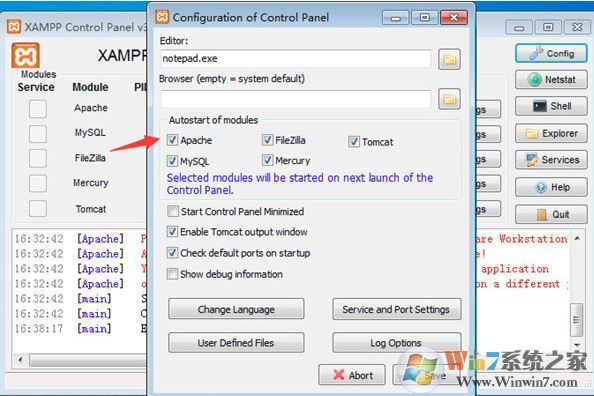594x396 pixels.
Task: Open Log Options
Action: tap(397, 343)
